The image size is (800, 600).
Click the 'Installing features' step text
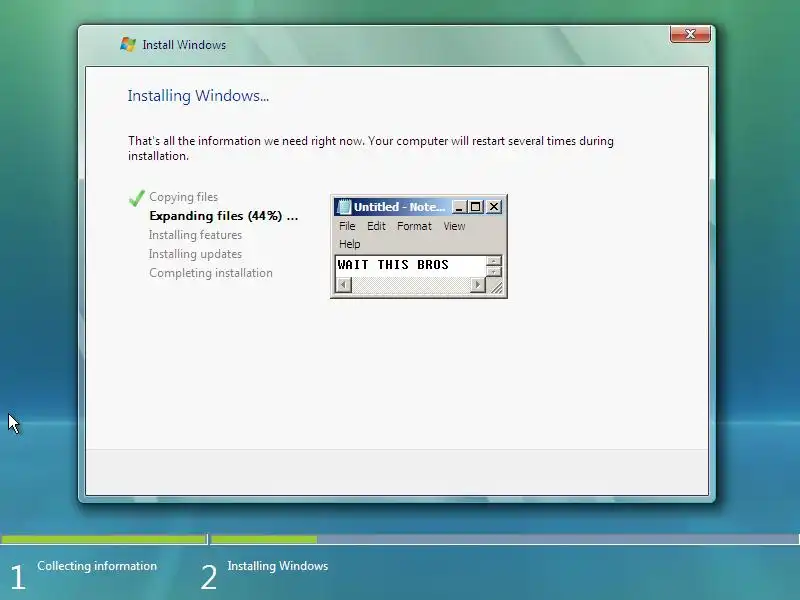[195, 235]
